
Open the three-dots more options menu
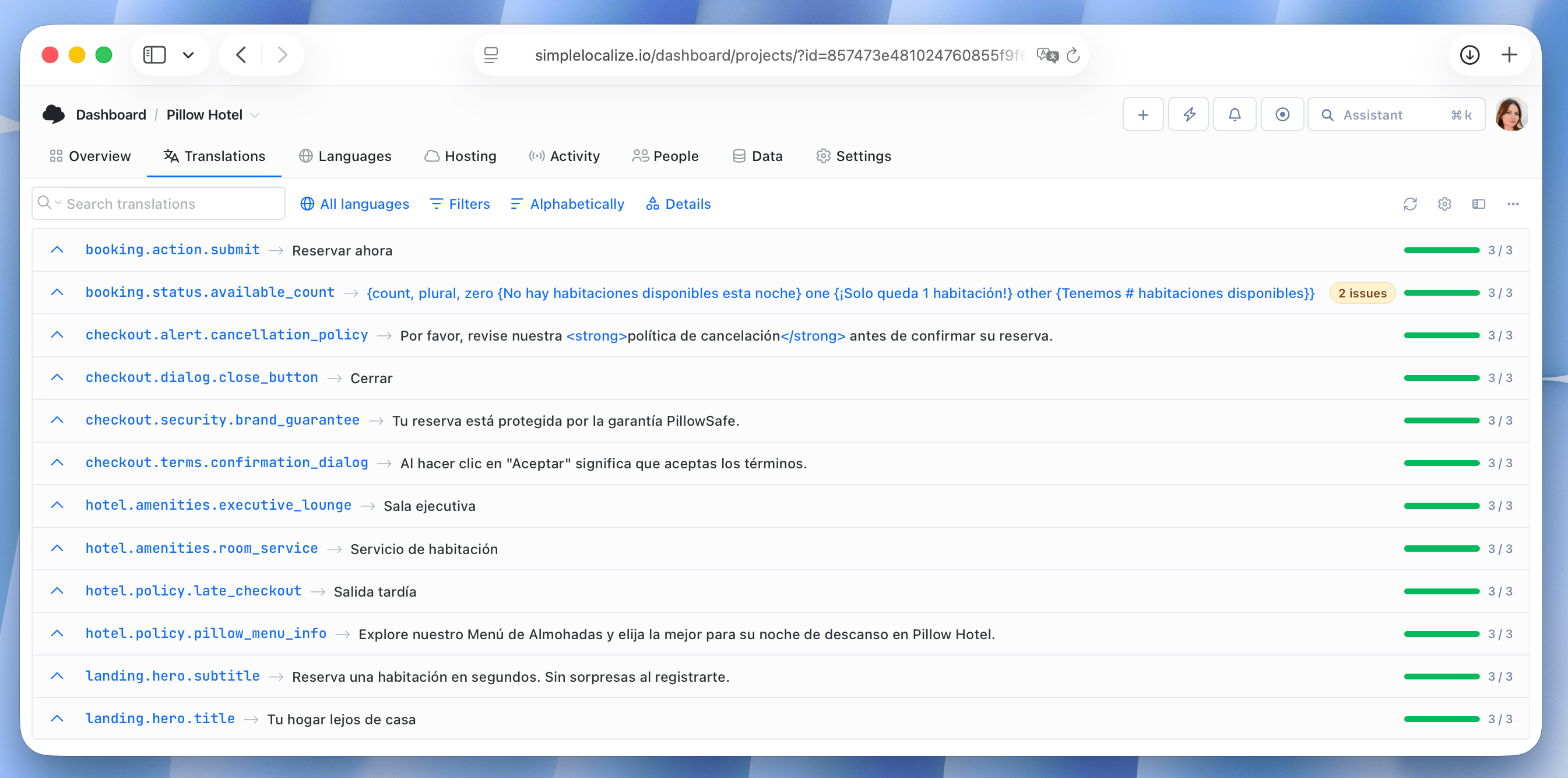(1513, 204)
